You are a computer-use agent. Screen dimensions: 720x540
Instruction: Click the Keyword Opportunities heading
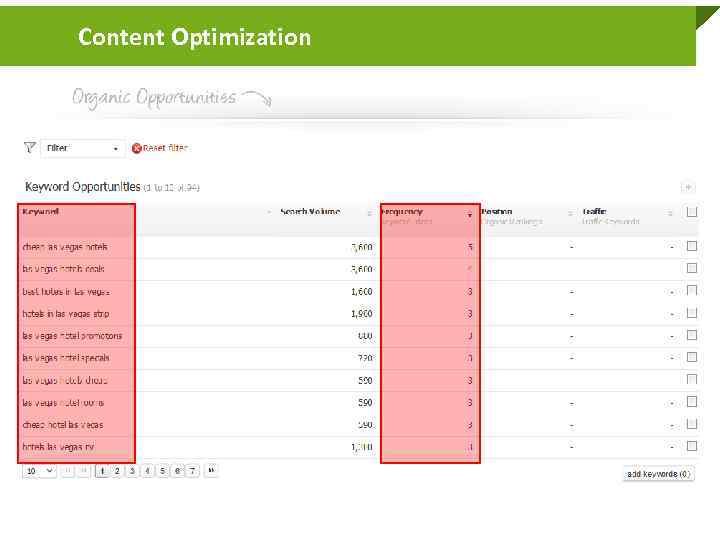[x=83, y=187]
